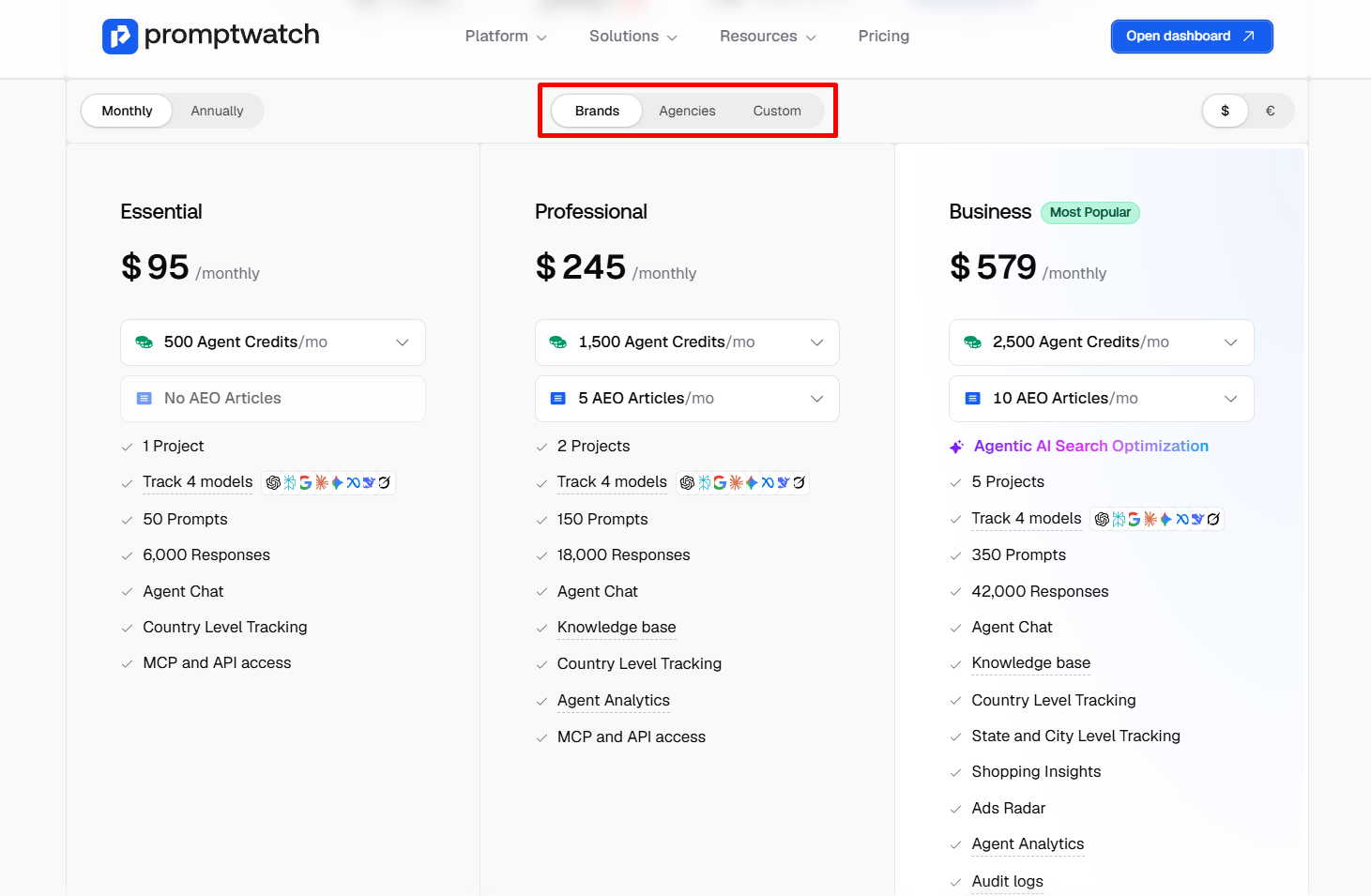Switch billing to Monthly
This screenshot has width=1371, height=896.
click(x=127, y=111)
